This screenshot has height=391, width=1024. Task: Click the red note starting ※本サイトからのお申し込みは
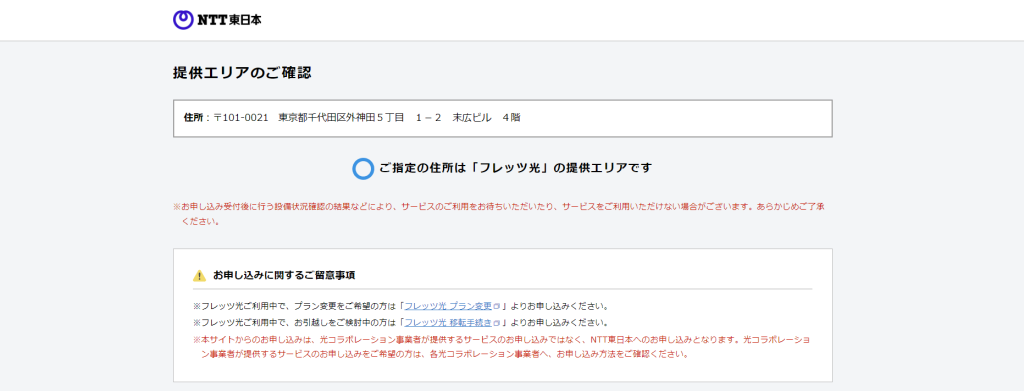(502, 348)
